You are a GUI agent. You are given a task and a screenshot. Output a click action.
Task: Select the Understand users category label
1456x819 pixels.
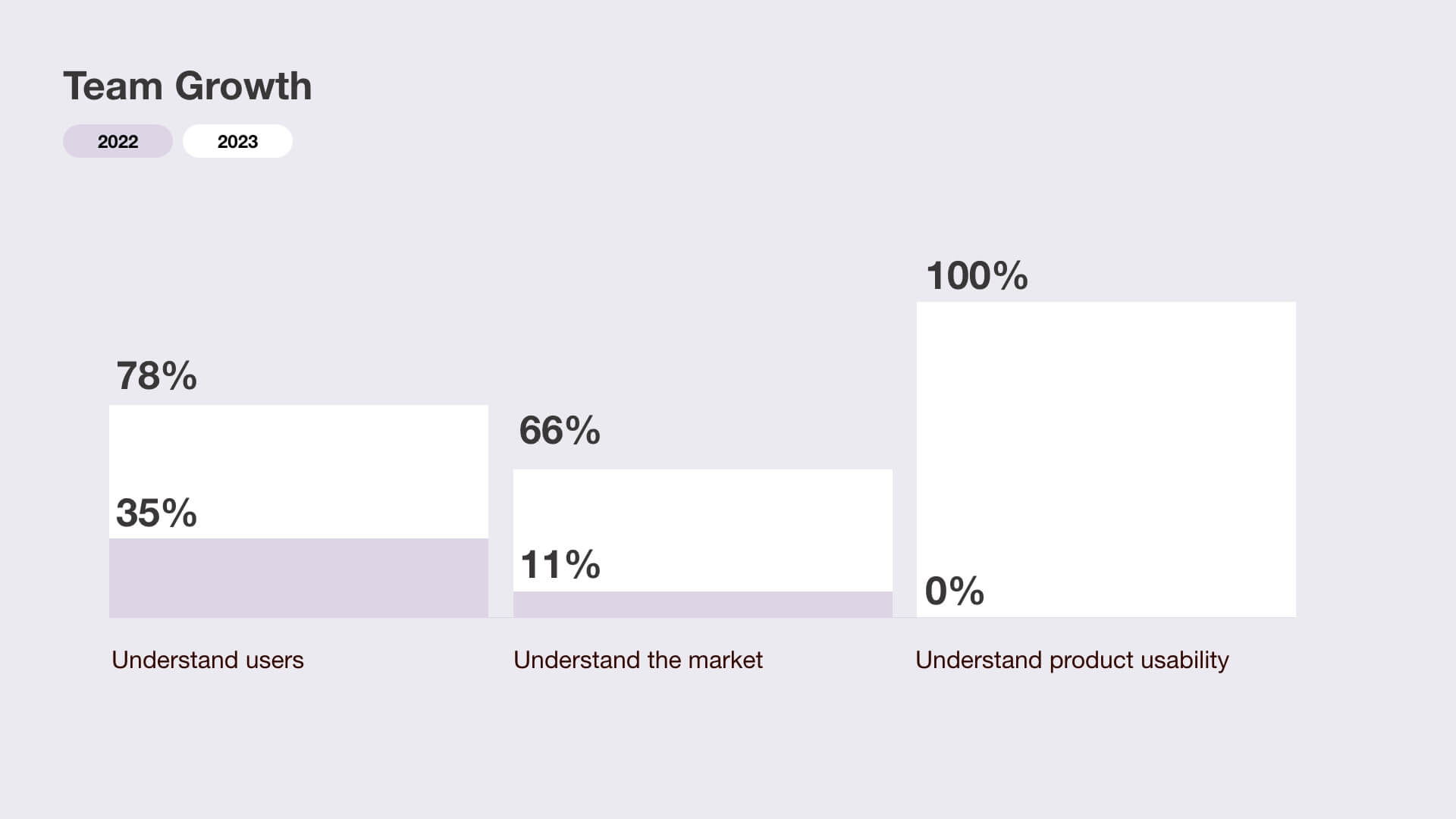208,660
